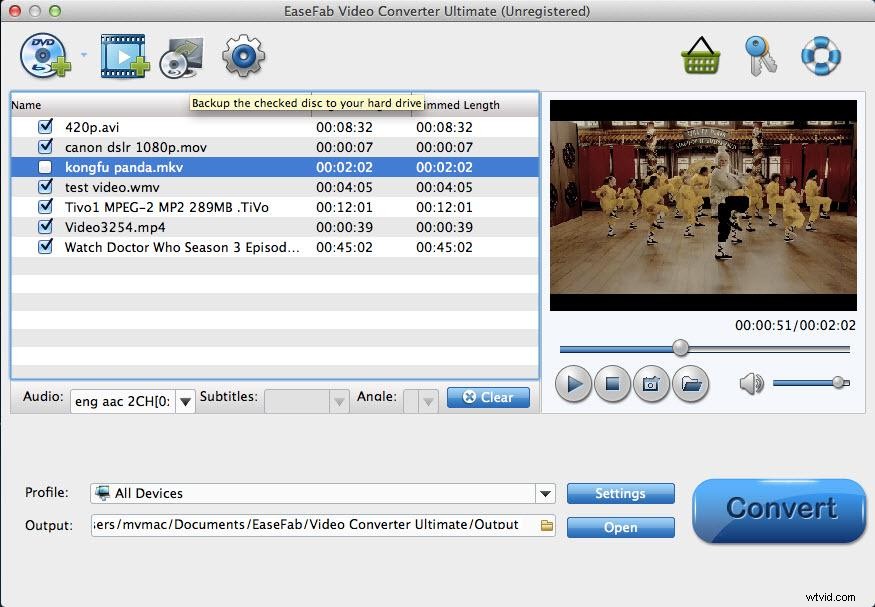
Task: Enable the kongfu panda.mkv checkbox
Action: click(44, 167)
